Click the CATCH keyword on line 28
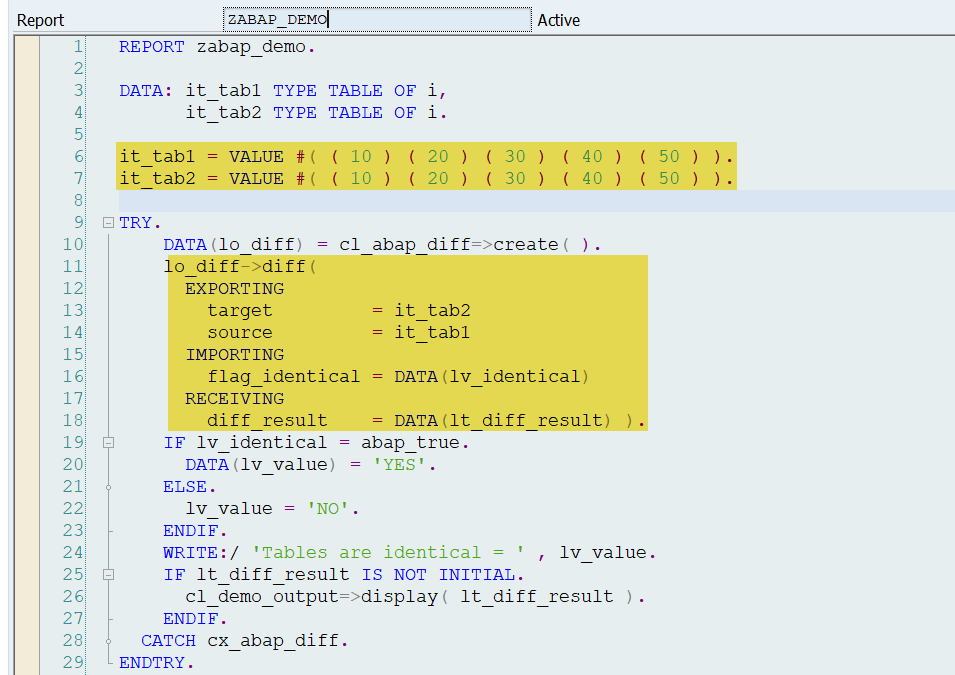This screenshot has width=955, height=675. coord(168,641)
